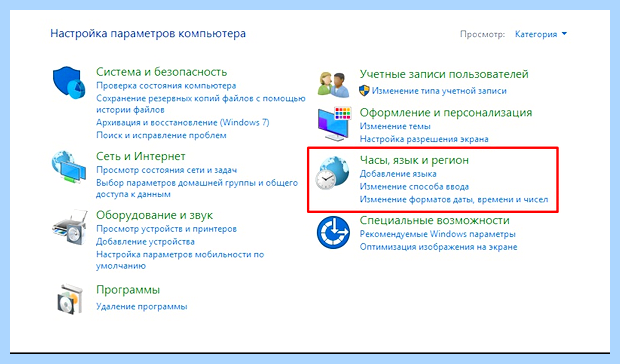Click the Clock, Language and Region globe icon
This screenshot has height=364, width=620.
tap(332, 173)
